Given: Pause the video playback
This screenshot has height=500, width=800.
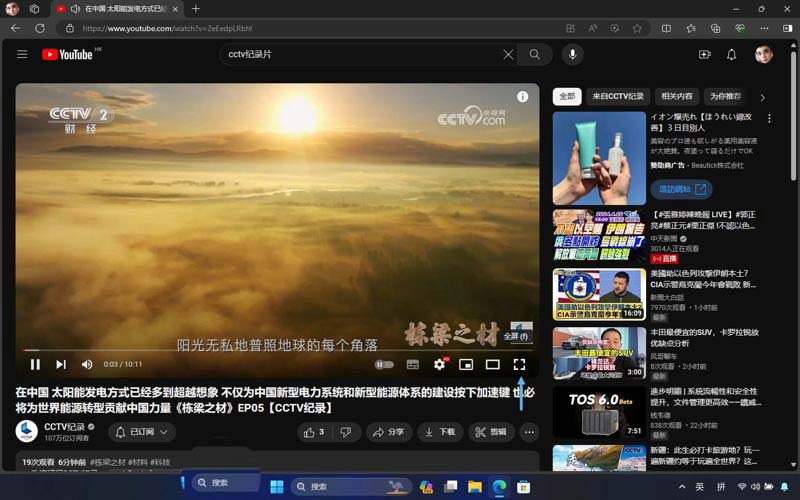Looking at the screenshot, I should coord(35,365).
